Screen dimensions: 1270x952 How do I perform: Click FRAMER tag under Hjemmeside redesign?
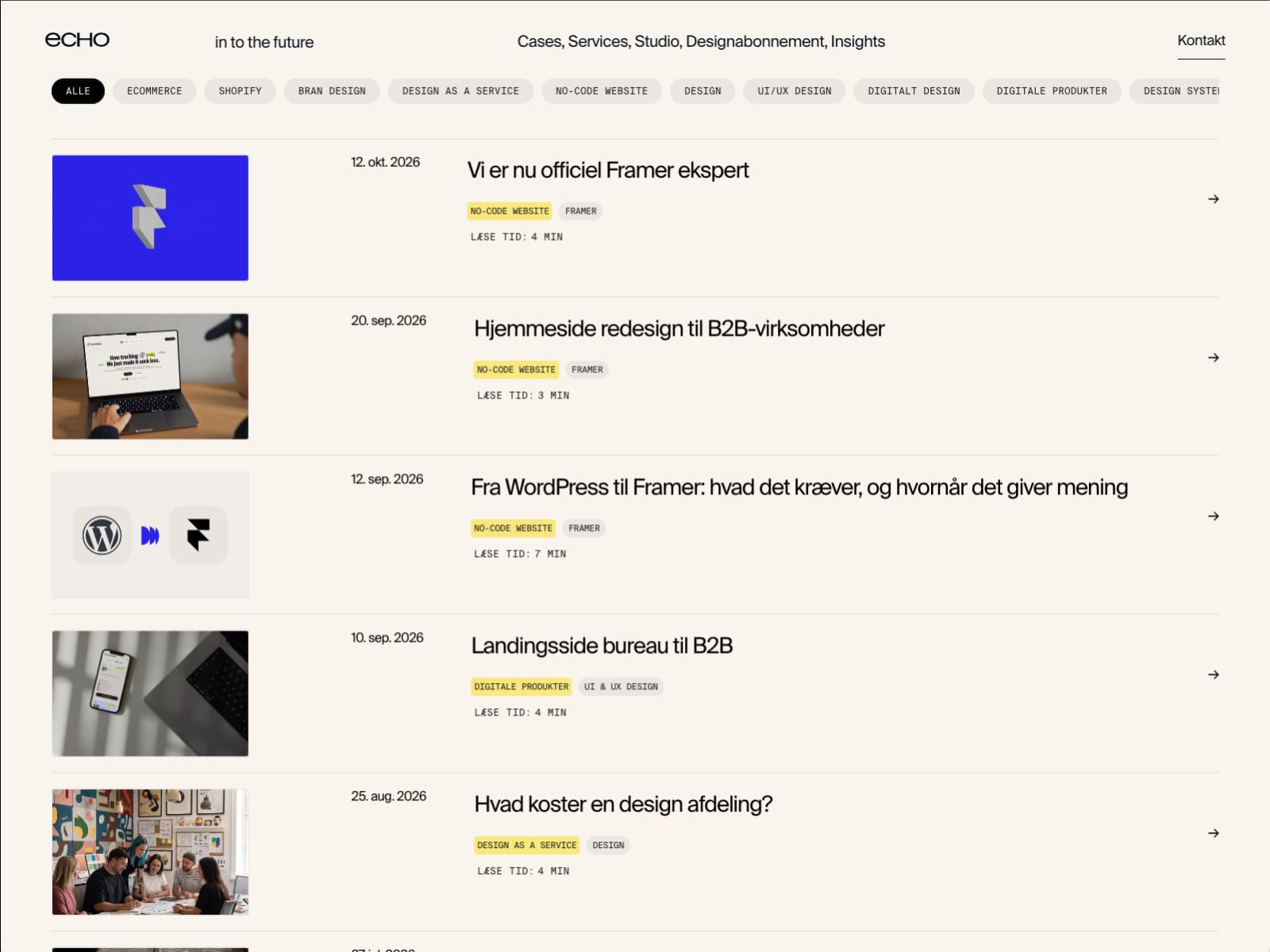(x=587, y=370)
